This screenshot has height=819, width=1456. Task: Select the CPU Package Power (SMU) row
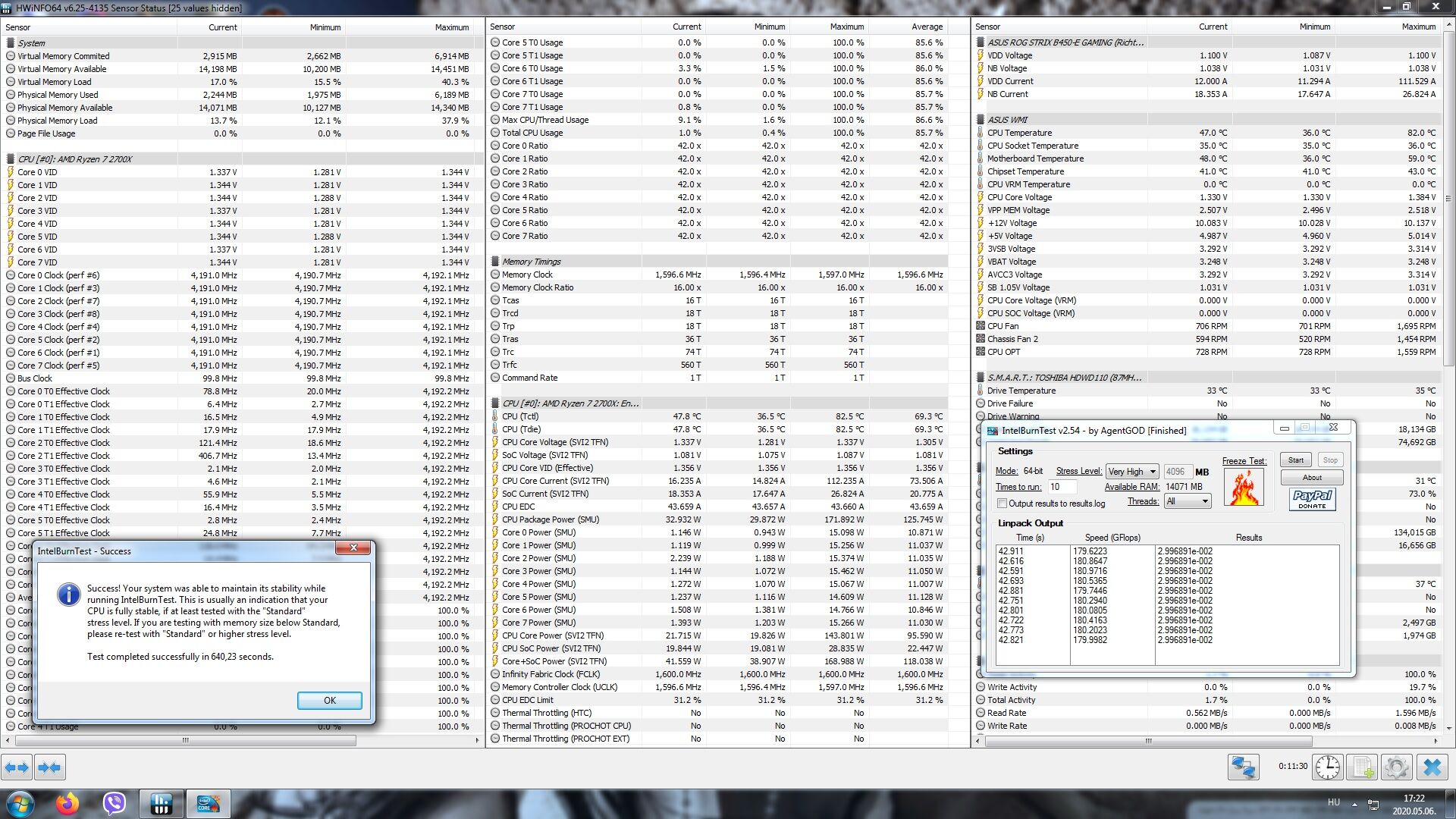[x=717, y=519]
